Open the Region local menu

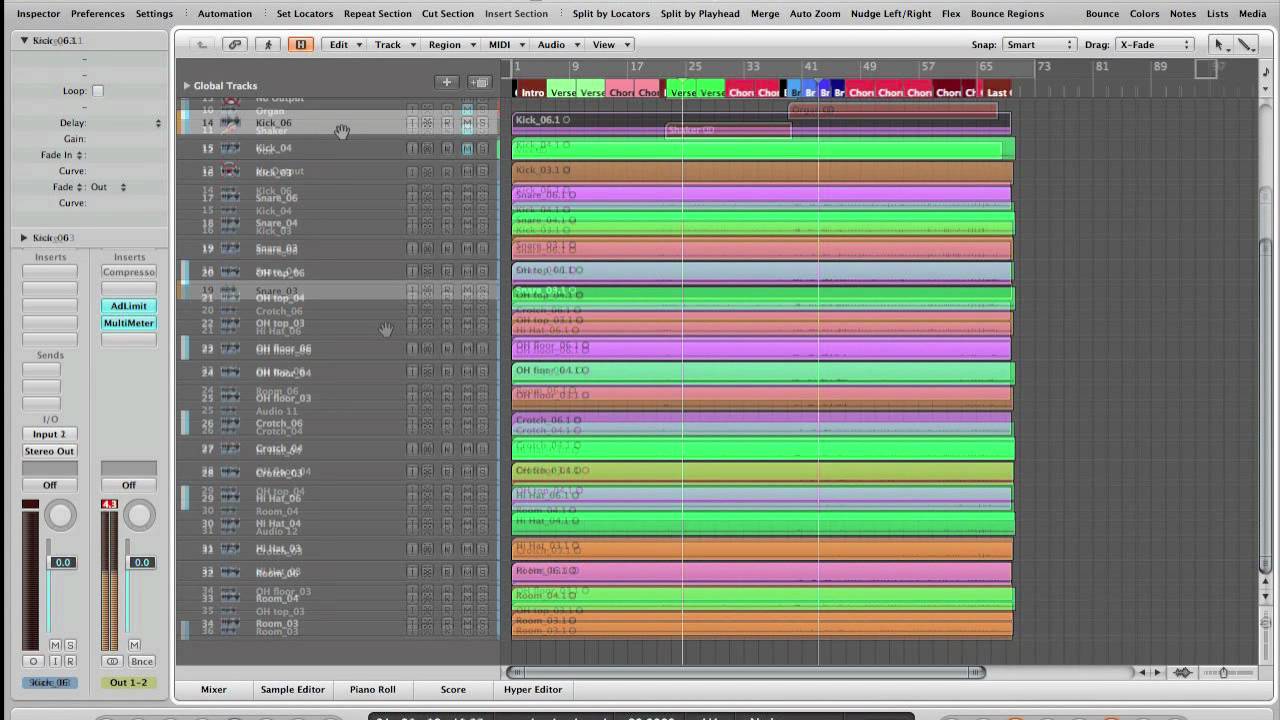(450, 44)
